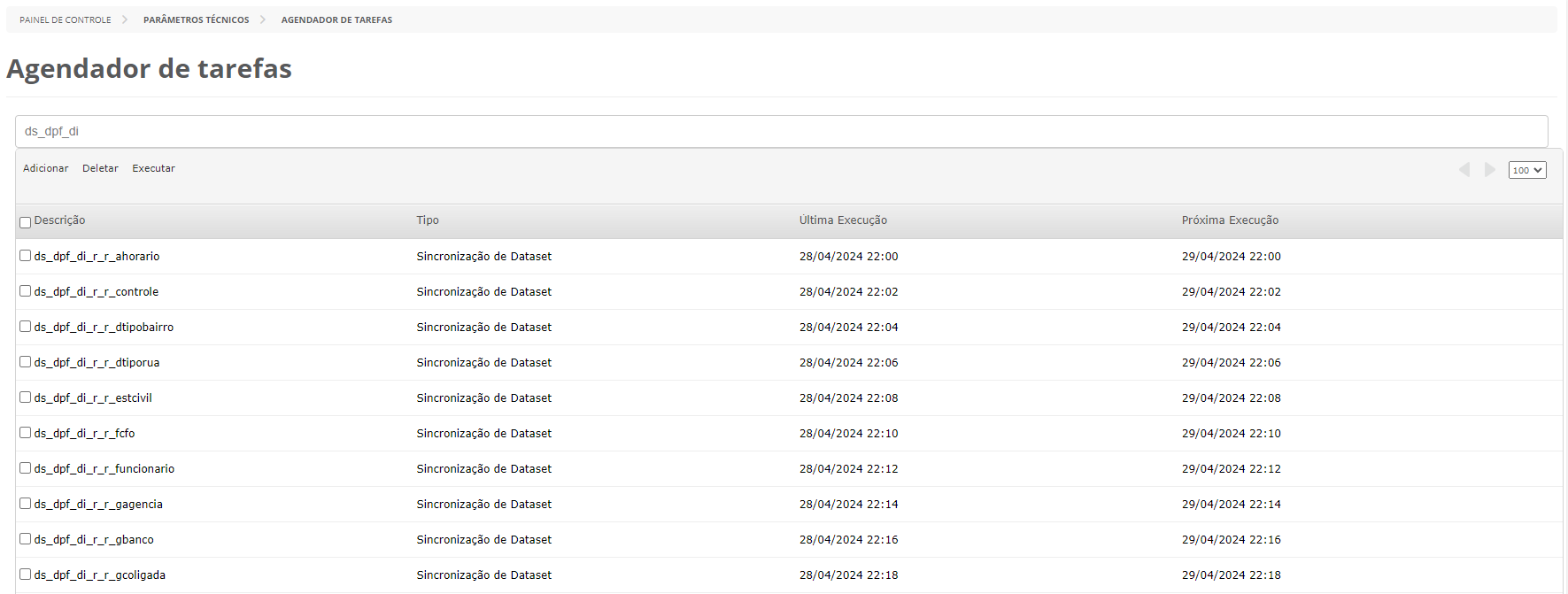1568x594 pixels.
Task: Focus the search field containing ds_dpf_di
Action: point(781,131)
